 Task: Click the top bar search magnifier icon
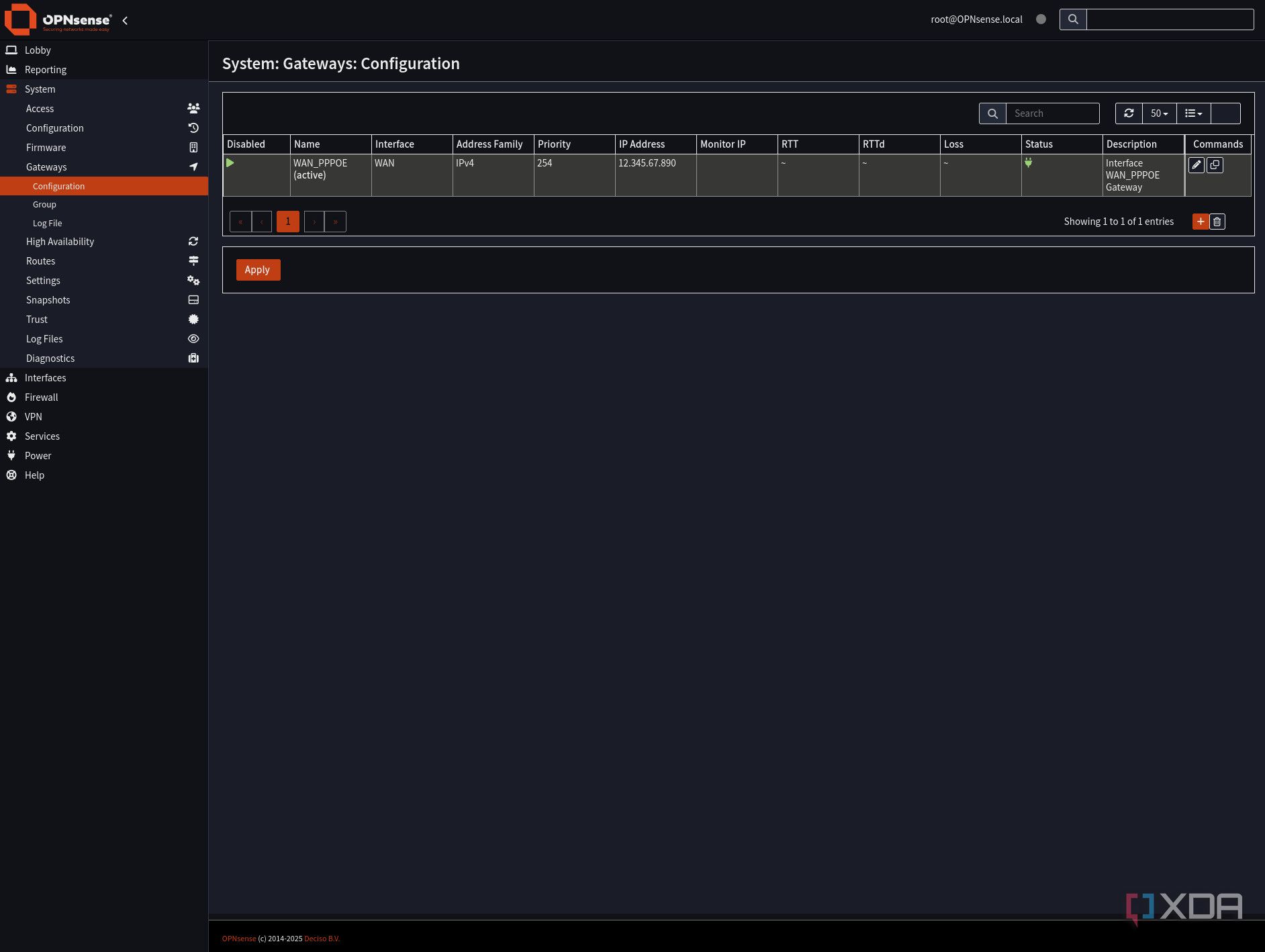(x=1073, y=19)
